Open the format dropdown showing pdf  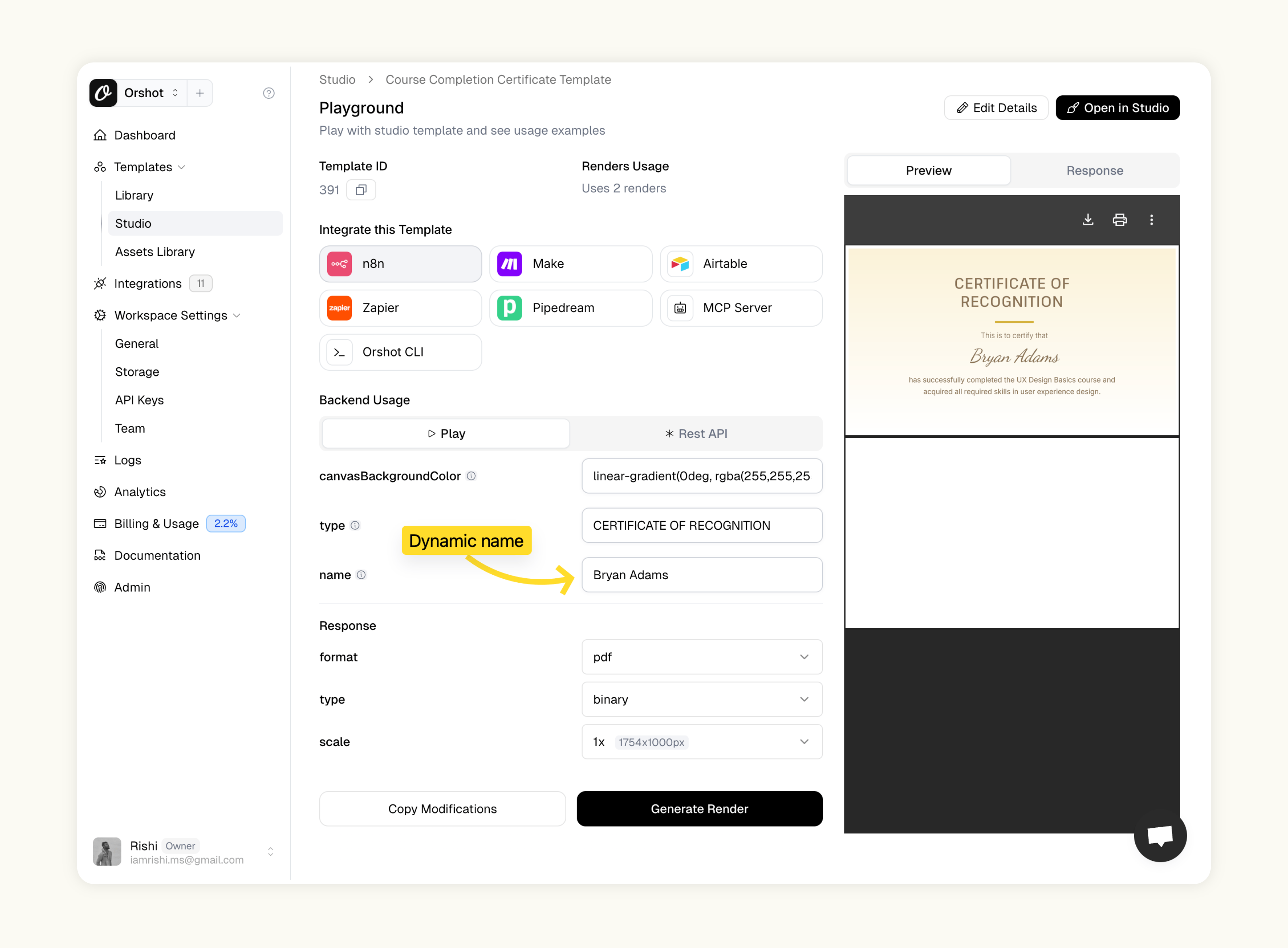tap(702, 656)
